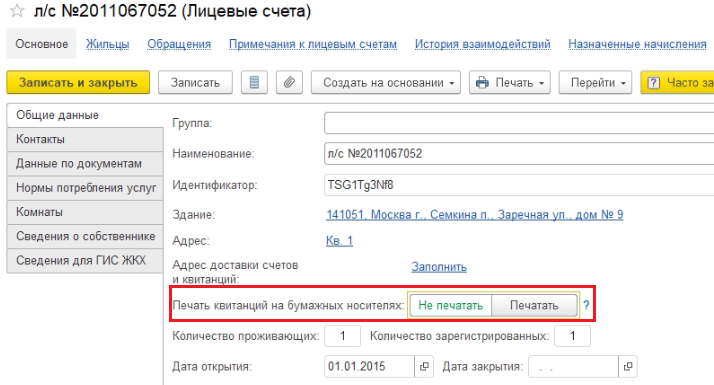Viewport: 714px width, 385px height.
Task: Select the Не печатать option
Action: (x=450, y=305)
